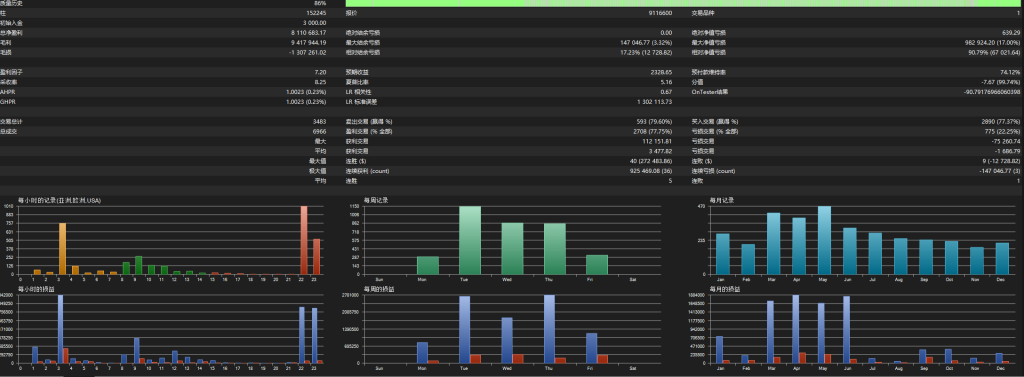Click the Apr blue profit bar in monthly P/L chart
Screen dimensions: 1024x377
pyautogui.click(x=795, y=329)
